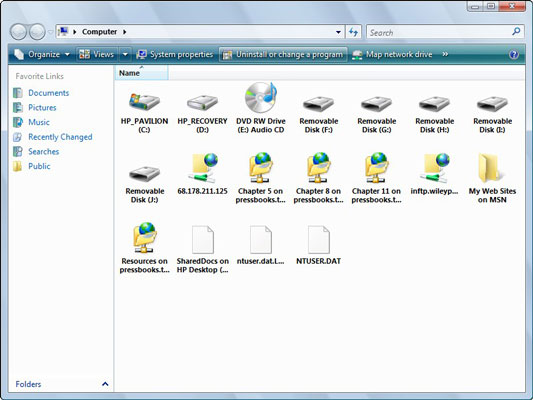
Task: Select the Removable Disk (J:) icon
Action: click(x=144, y=173)
